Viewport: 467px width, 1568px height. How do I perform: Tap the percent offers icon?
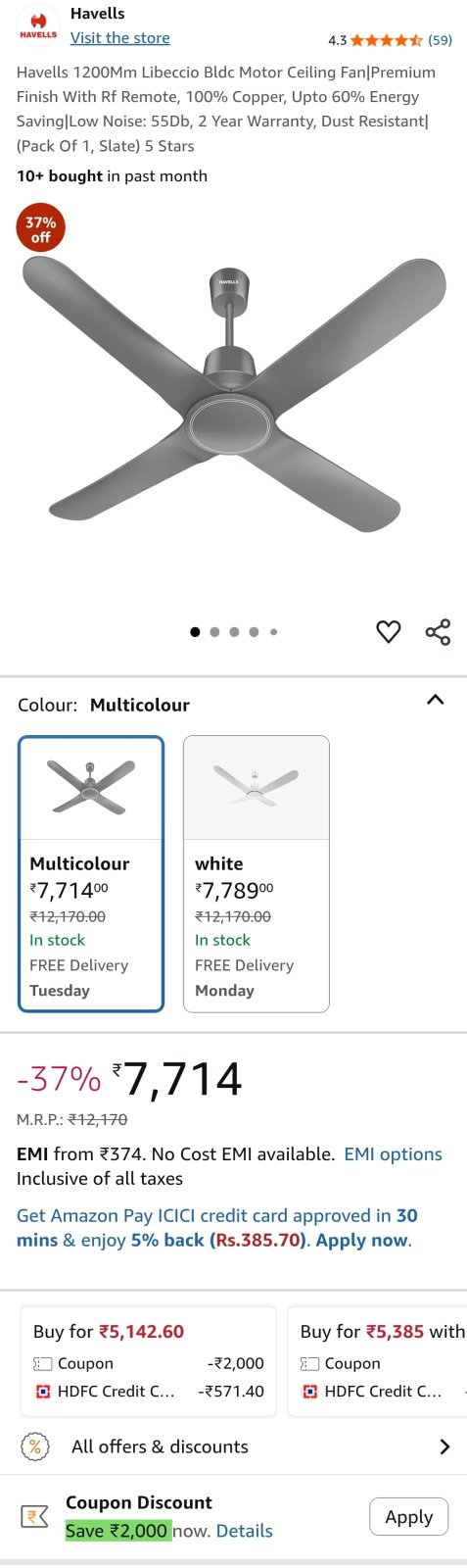click(35, 1446)
